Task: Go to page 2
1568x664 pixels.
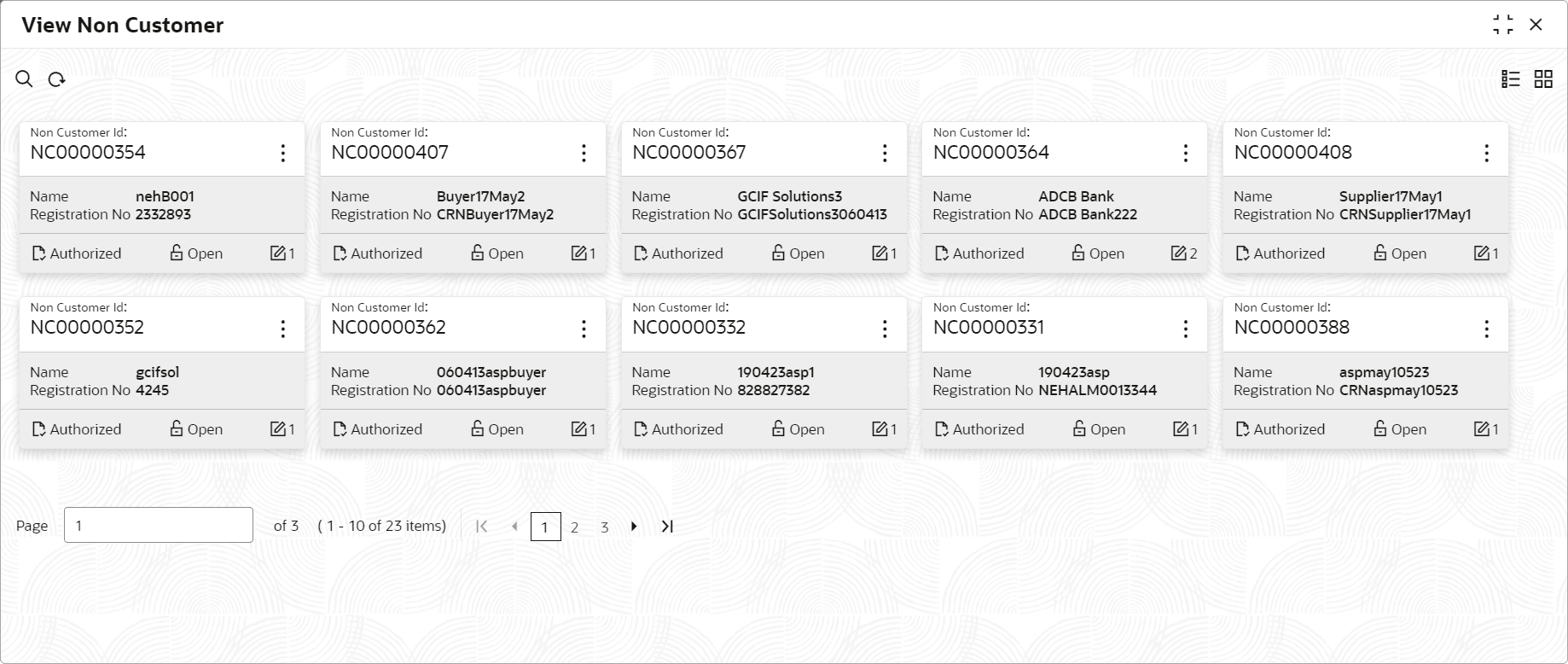Action: pos(575,527)
